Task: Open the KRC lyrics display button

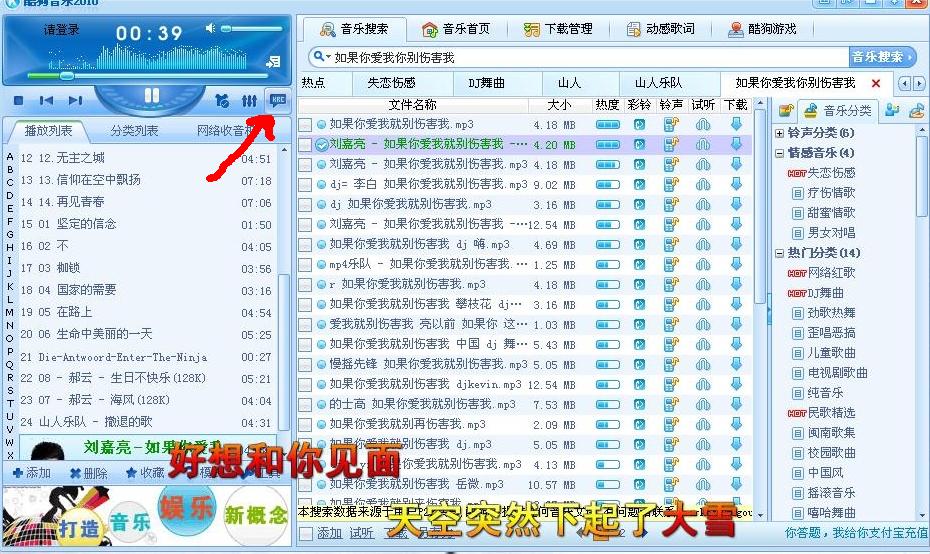Action: point(278,100)
